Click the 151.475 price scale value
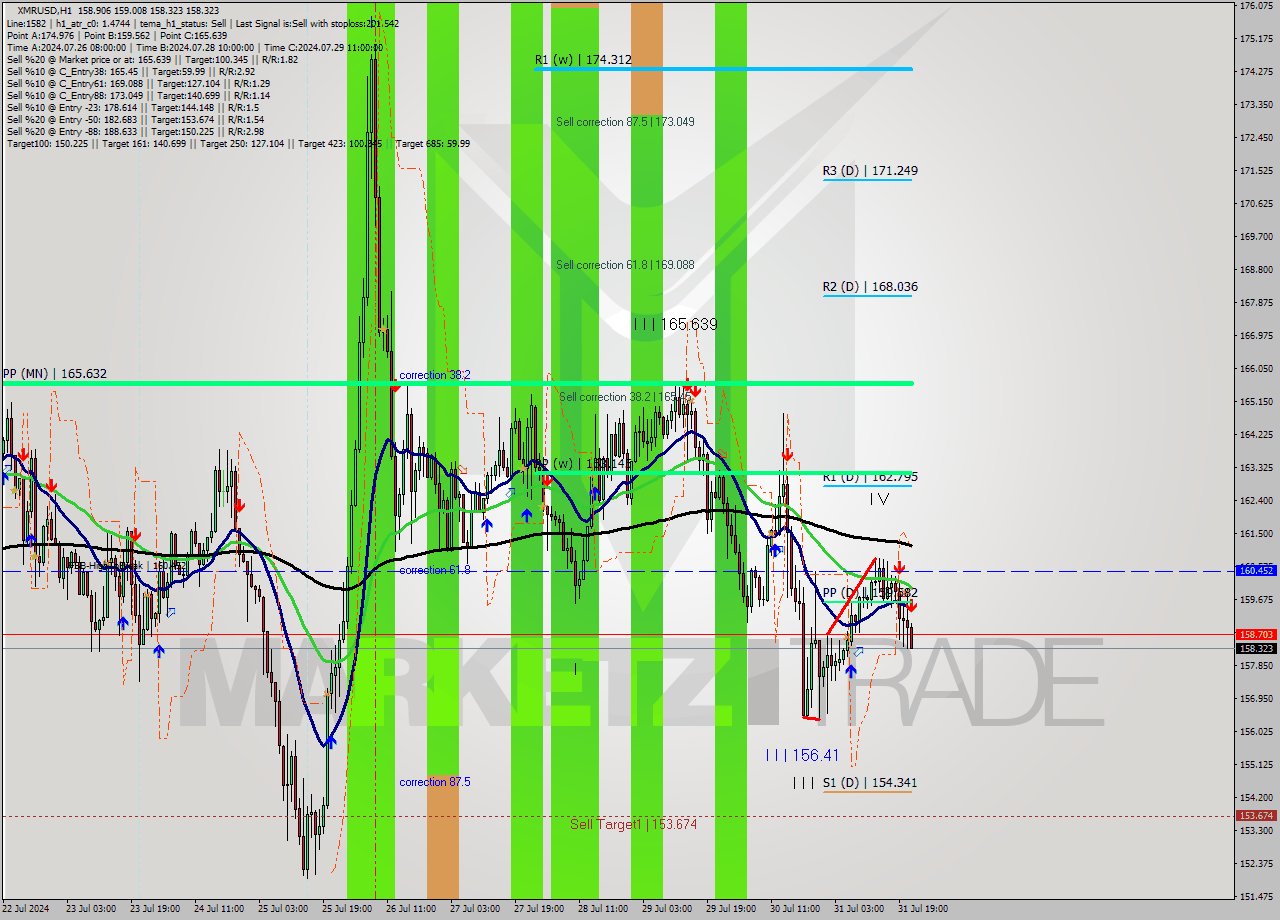 (x=1256, y=896)
